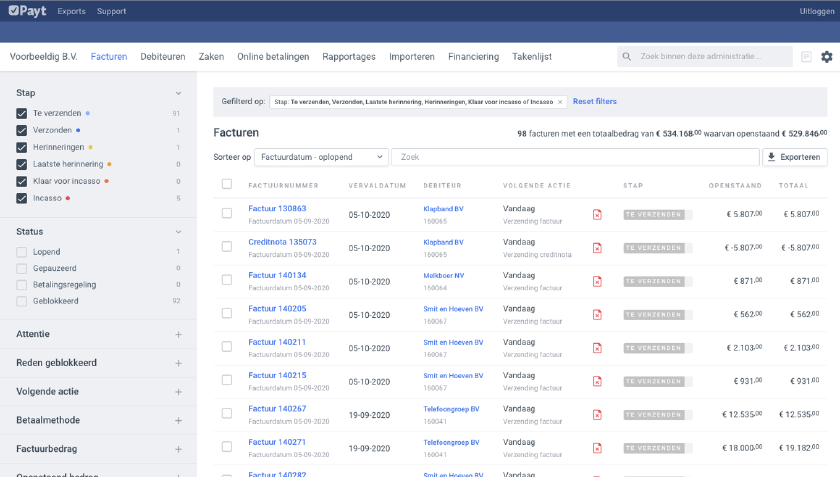Open the settings gear icon
The image size is (840, 477).
(827, 56)
